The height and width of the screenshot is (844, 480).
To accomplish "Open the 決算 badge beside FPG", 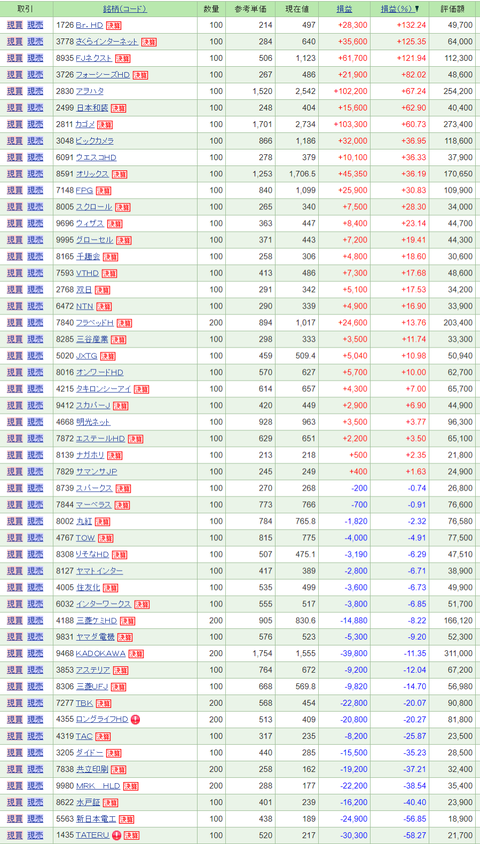I will [103, 191].
